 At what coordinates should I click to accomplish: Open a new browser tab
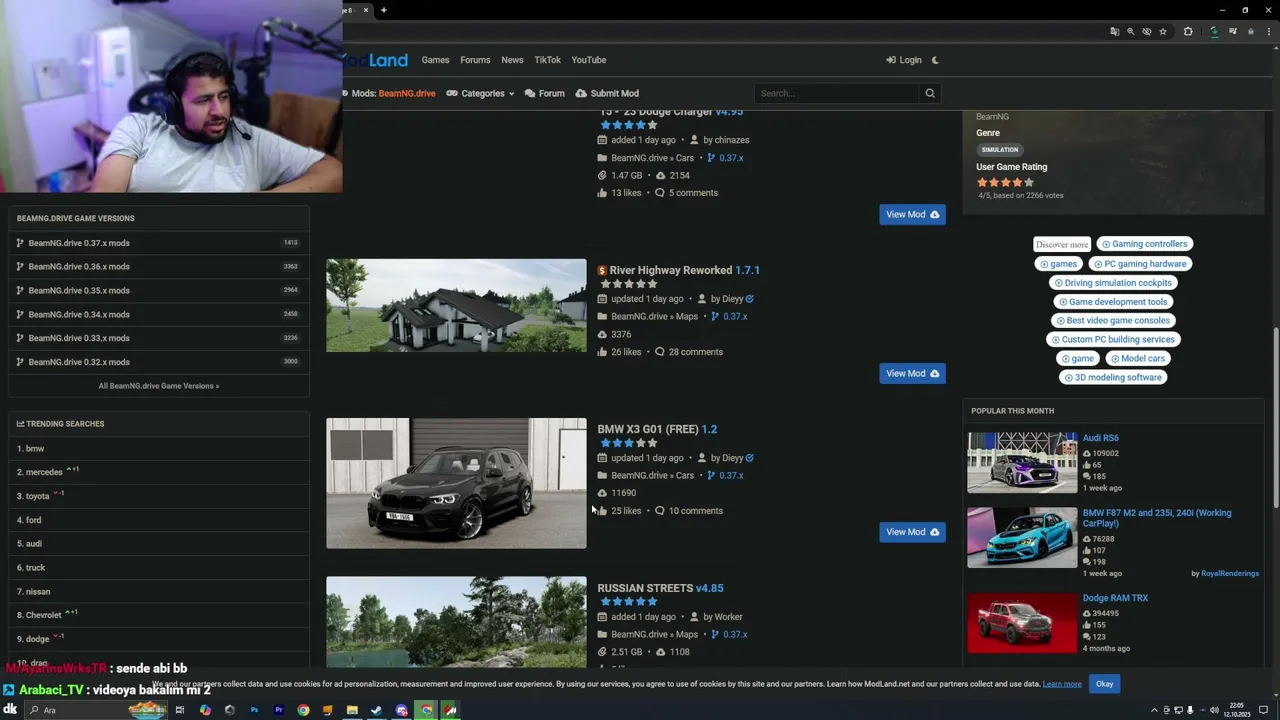[383, 10]
